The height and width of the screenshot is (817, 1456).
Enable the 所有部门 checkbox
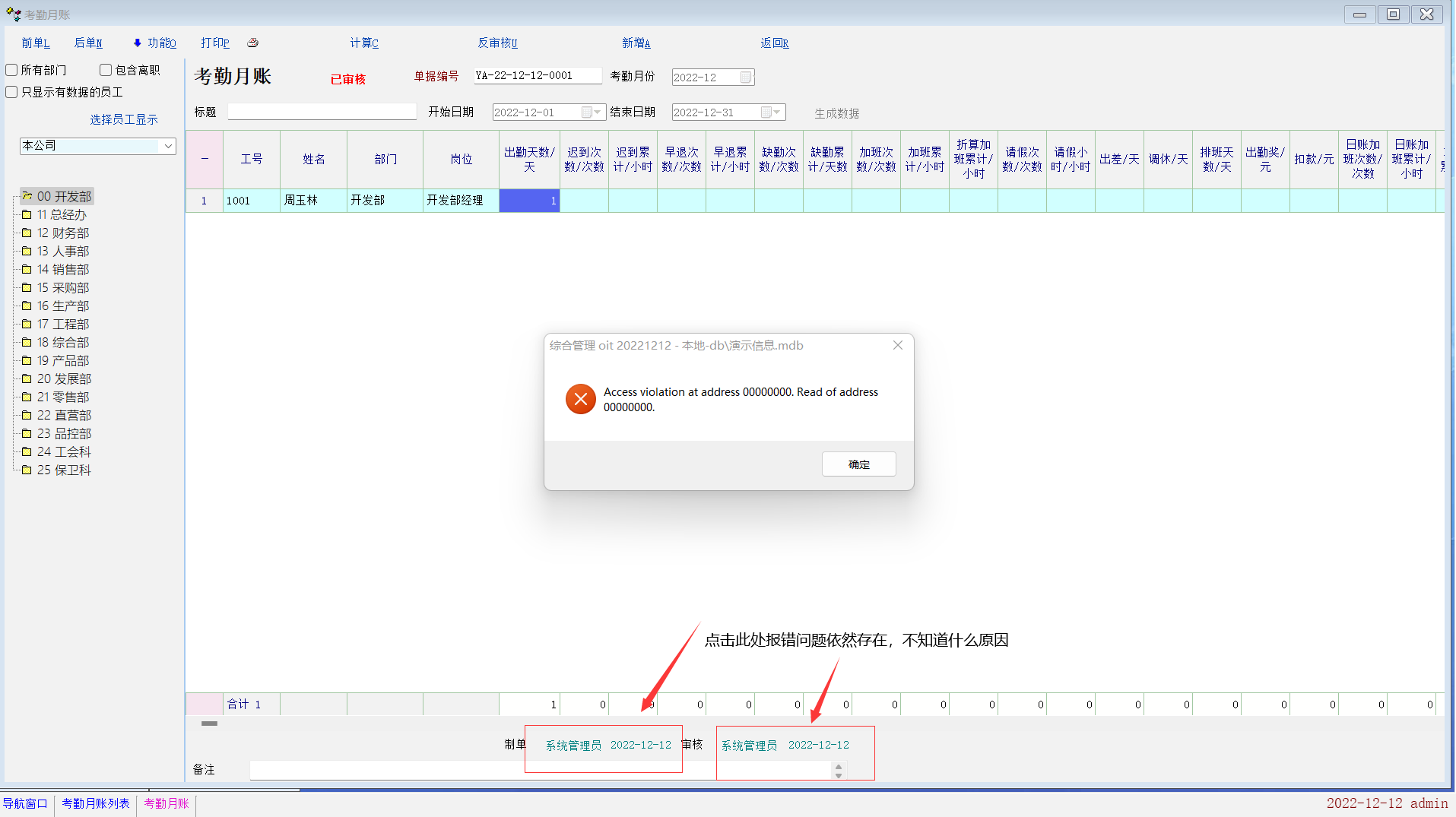point(12,70)
